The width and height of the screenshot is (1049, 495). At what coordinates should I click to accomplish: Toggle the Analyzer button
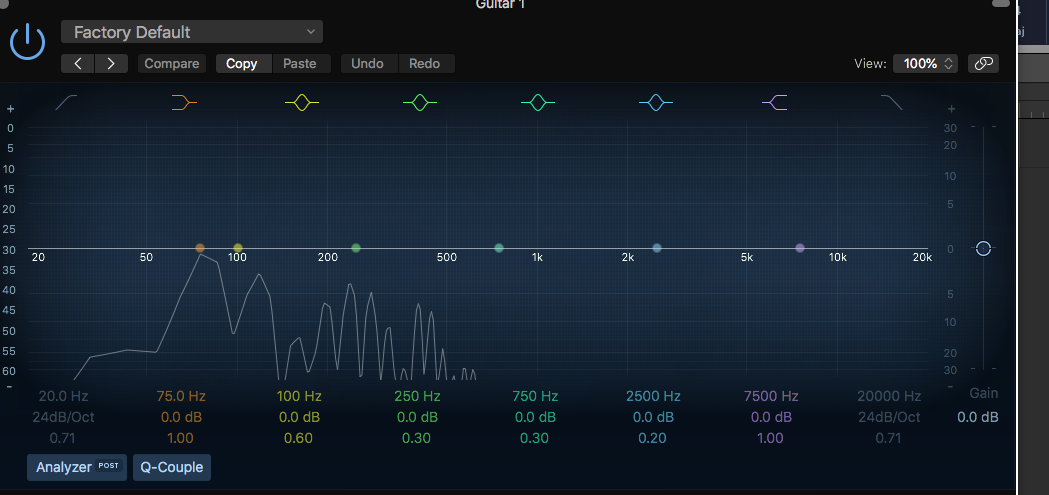76,467
